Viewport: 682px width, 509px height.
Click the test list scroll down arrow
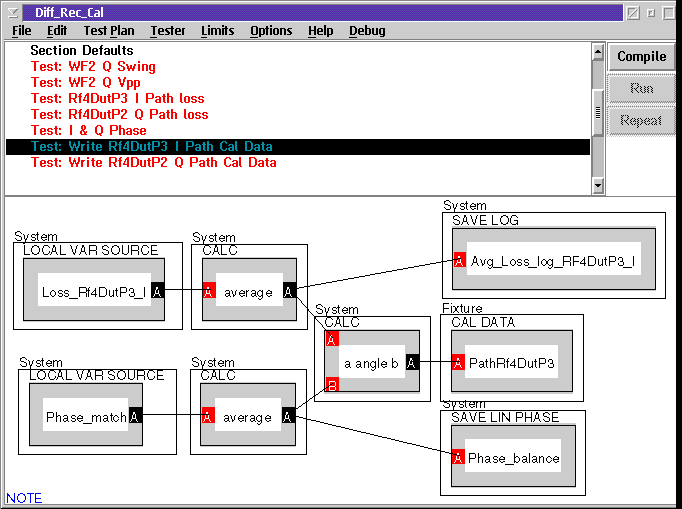click(598, 185)
